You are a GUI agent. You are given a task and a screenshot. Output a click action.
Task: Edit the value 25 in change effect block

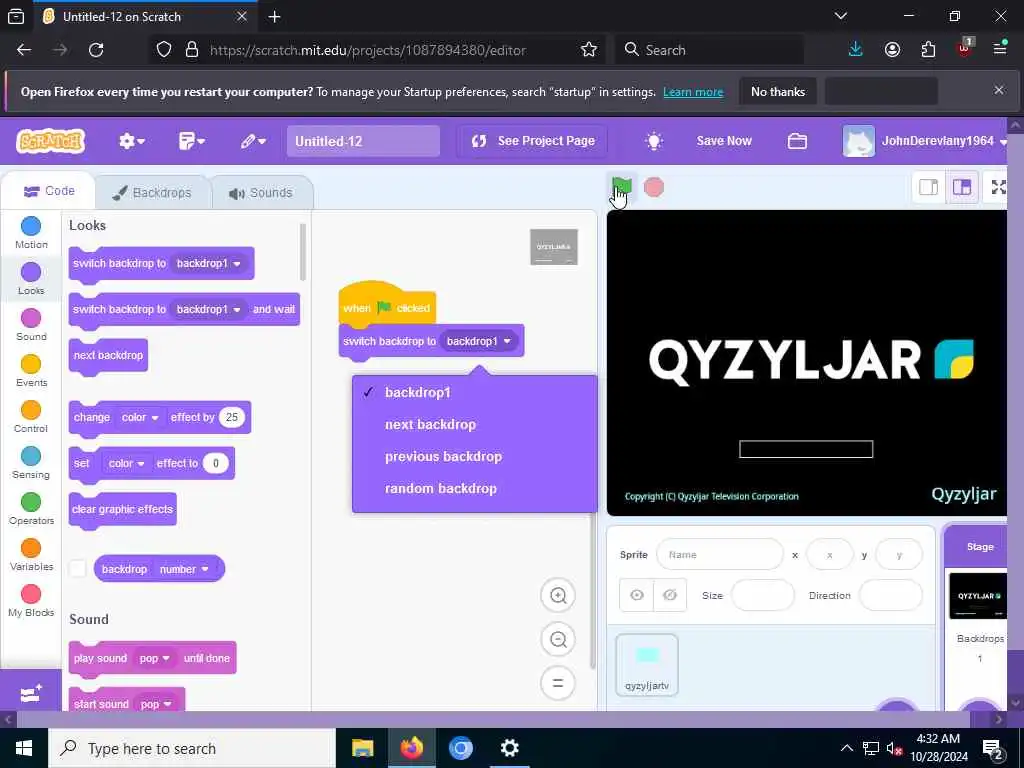coord(232,417)
